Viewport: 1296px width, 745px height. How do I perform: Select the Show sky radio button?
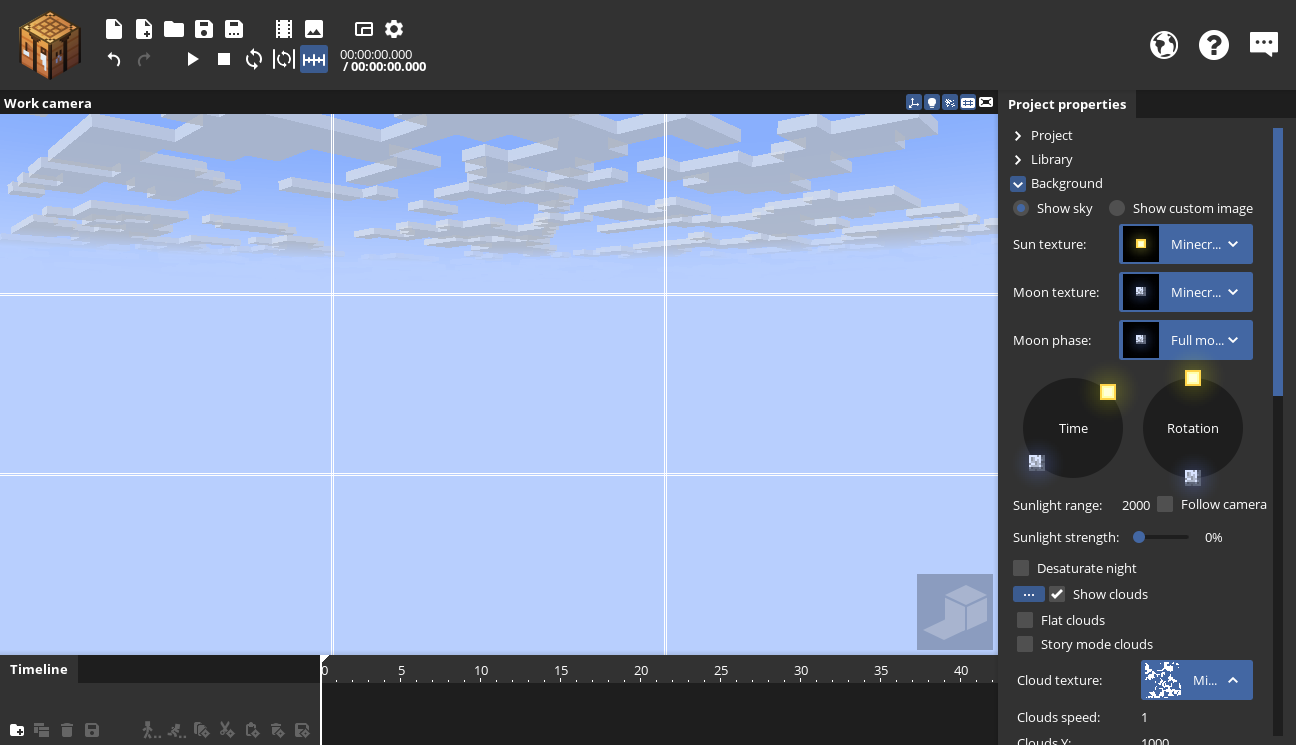point(1021,208)
